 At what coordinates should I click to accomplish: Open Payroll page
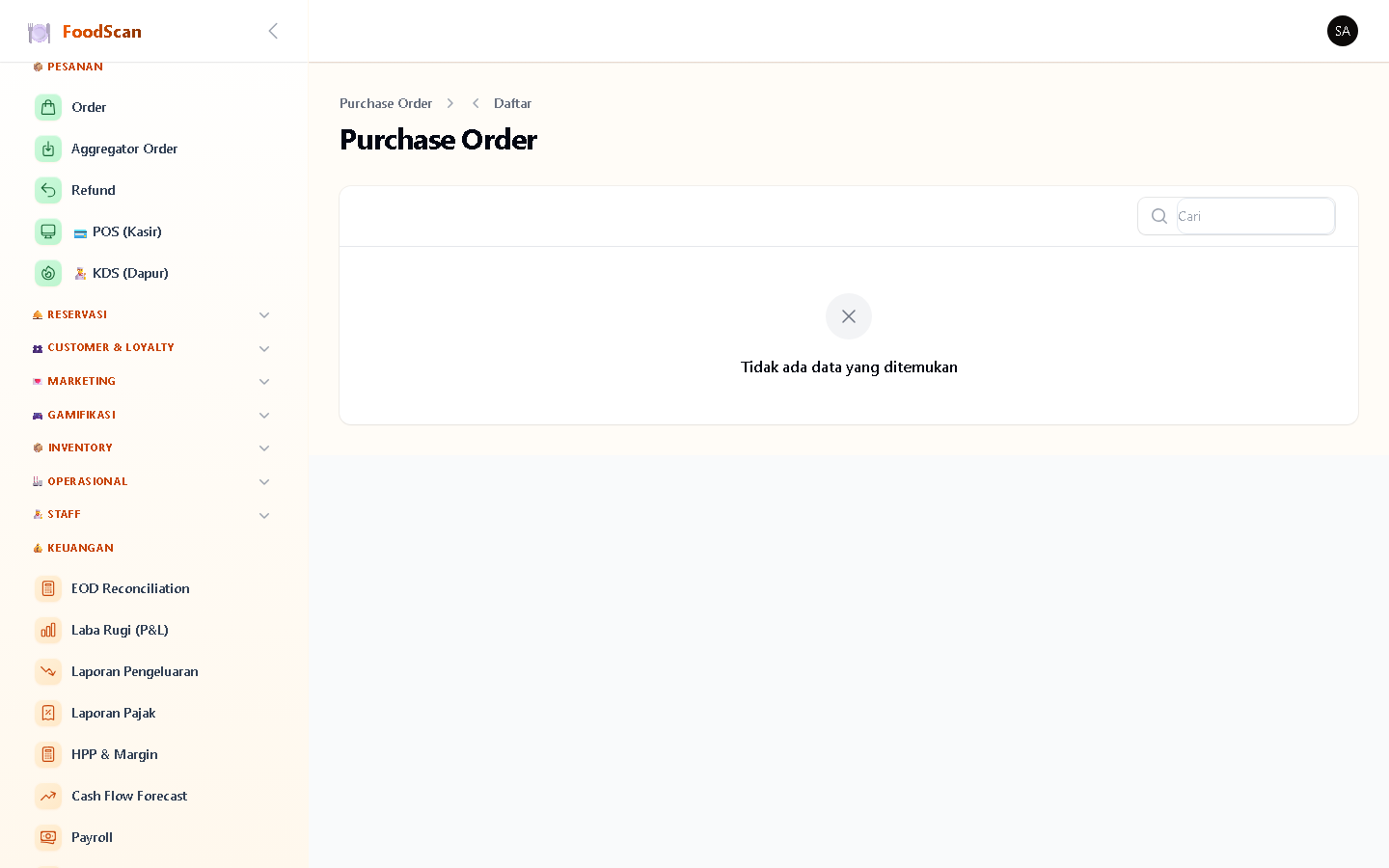tap(154, 837)
